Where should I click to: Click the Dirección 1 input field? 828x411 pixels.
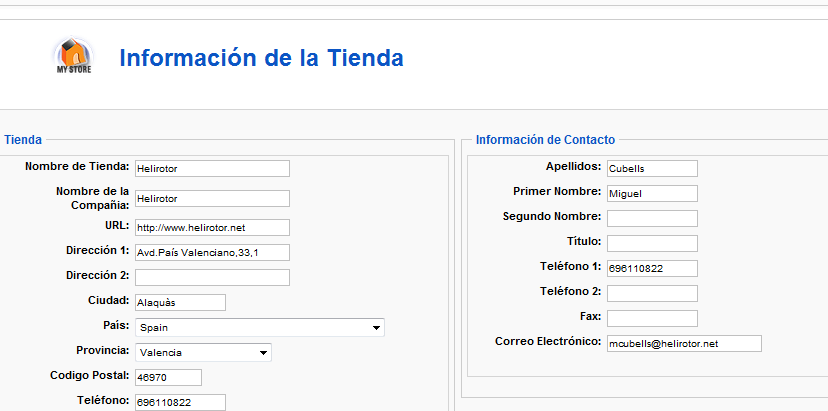[x=212, y=253]
